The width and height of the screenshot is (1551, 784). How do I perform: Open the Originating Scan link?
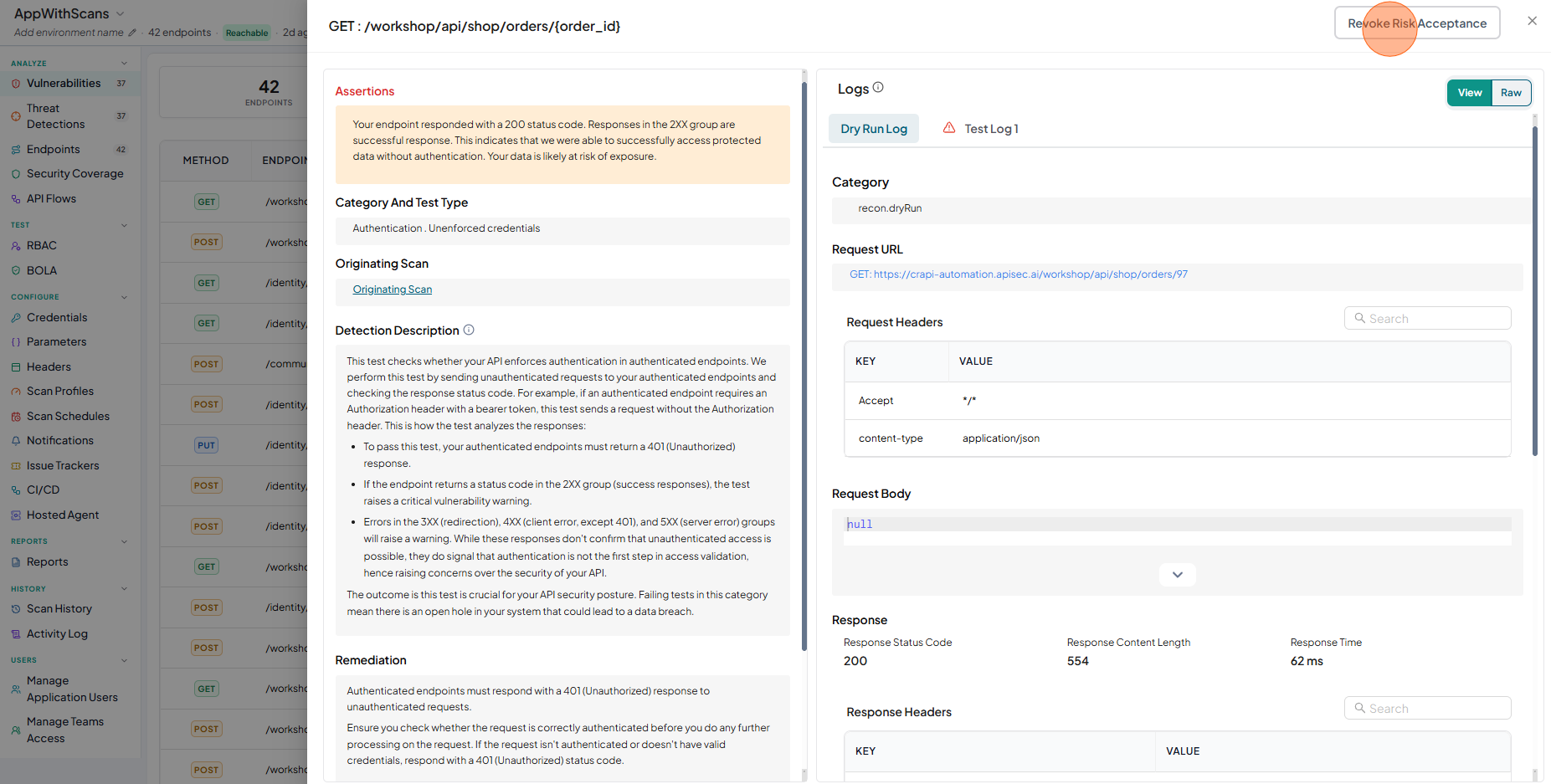coord(393,290)
